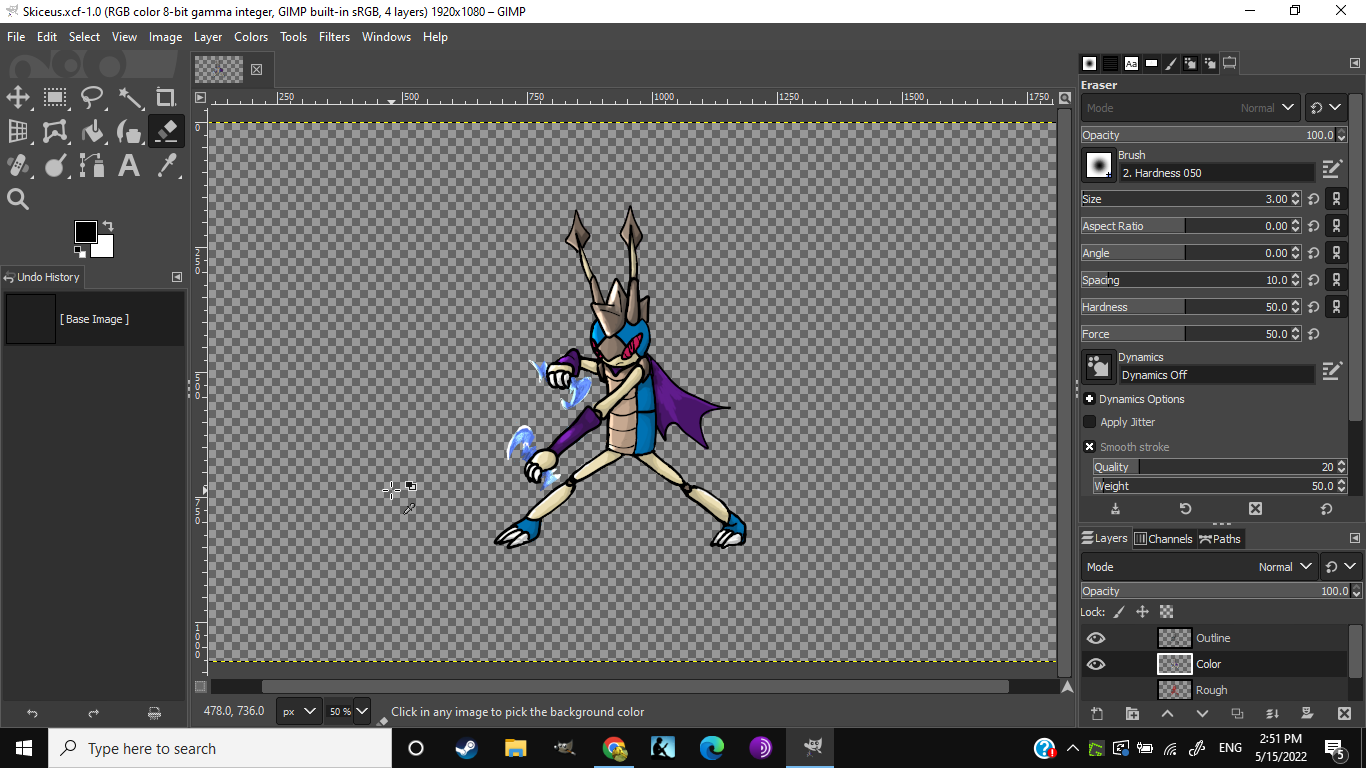Select the Cage Transform tool
The image size is (1366, 768).
(55, 131)
